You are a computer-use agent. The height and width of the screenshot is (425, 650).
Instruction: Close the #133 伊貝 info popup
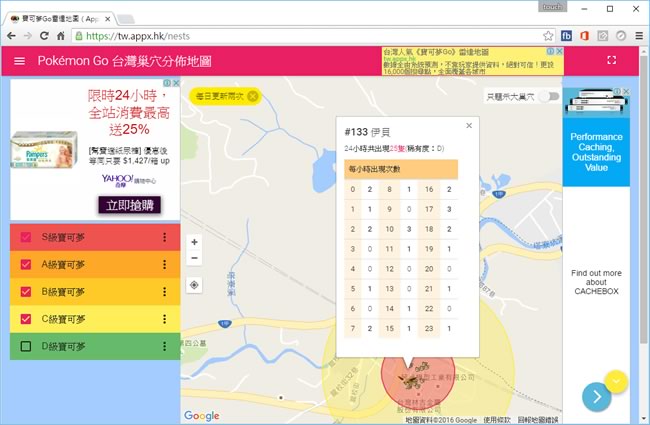(469, 126)
